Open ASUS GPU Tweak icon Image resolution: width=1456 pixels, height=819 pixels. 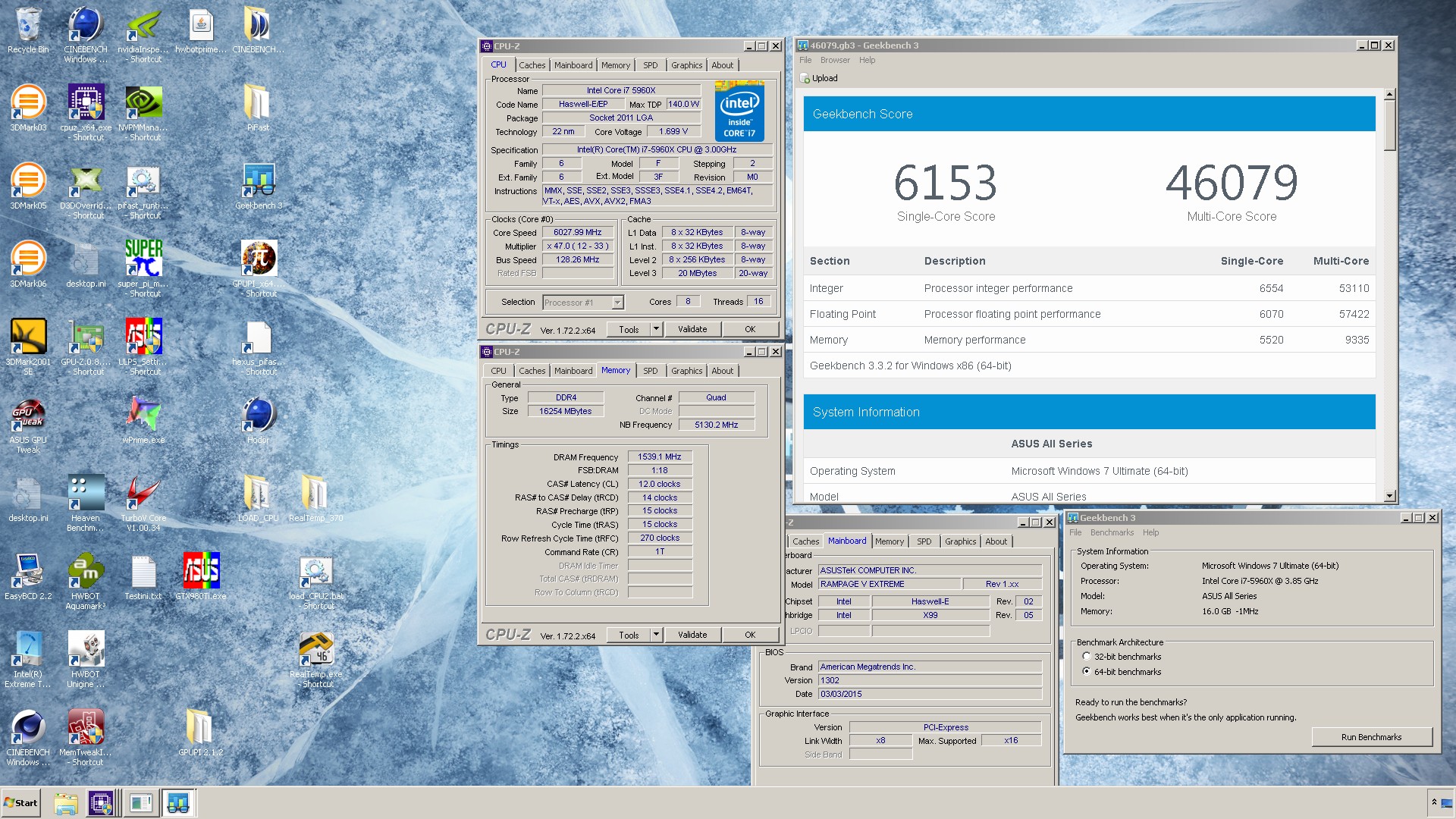(x=28, y=425)
